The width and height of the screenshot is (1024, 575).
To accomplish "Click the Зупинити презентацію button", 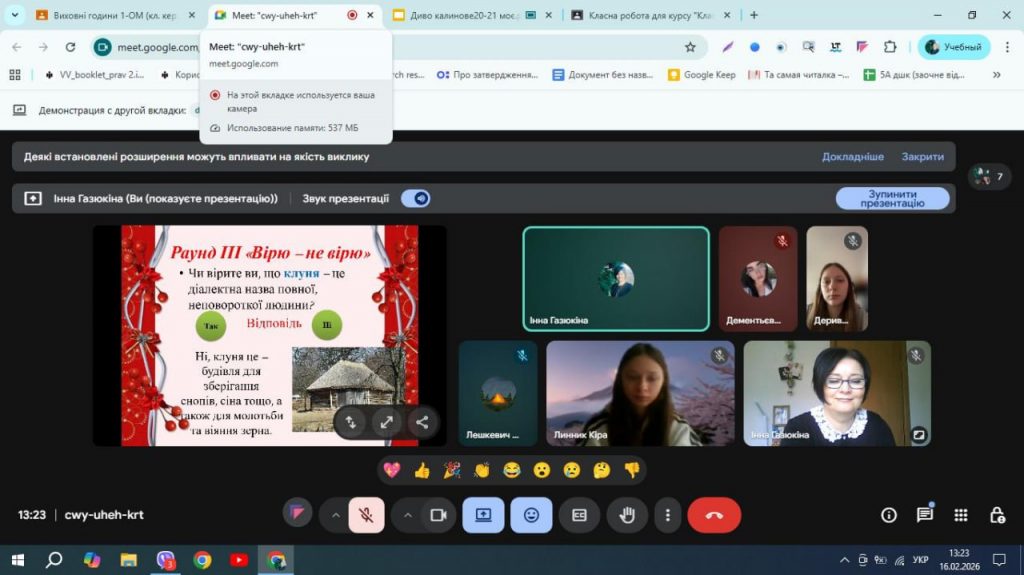I will coord(892,198).
